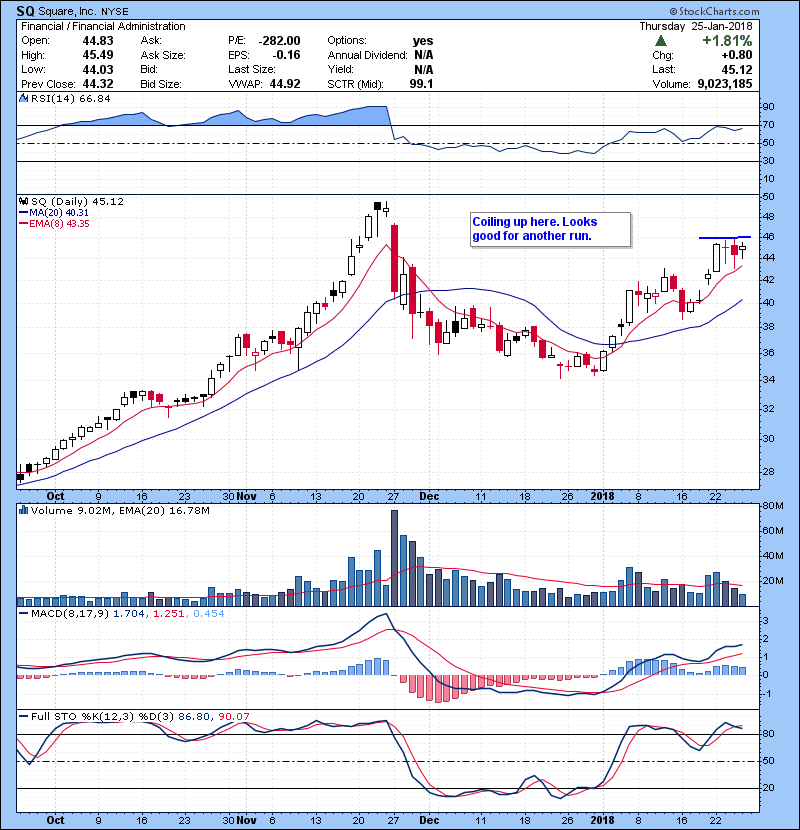Click the Open value 44.83

click(x=98, y=41)
